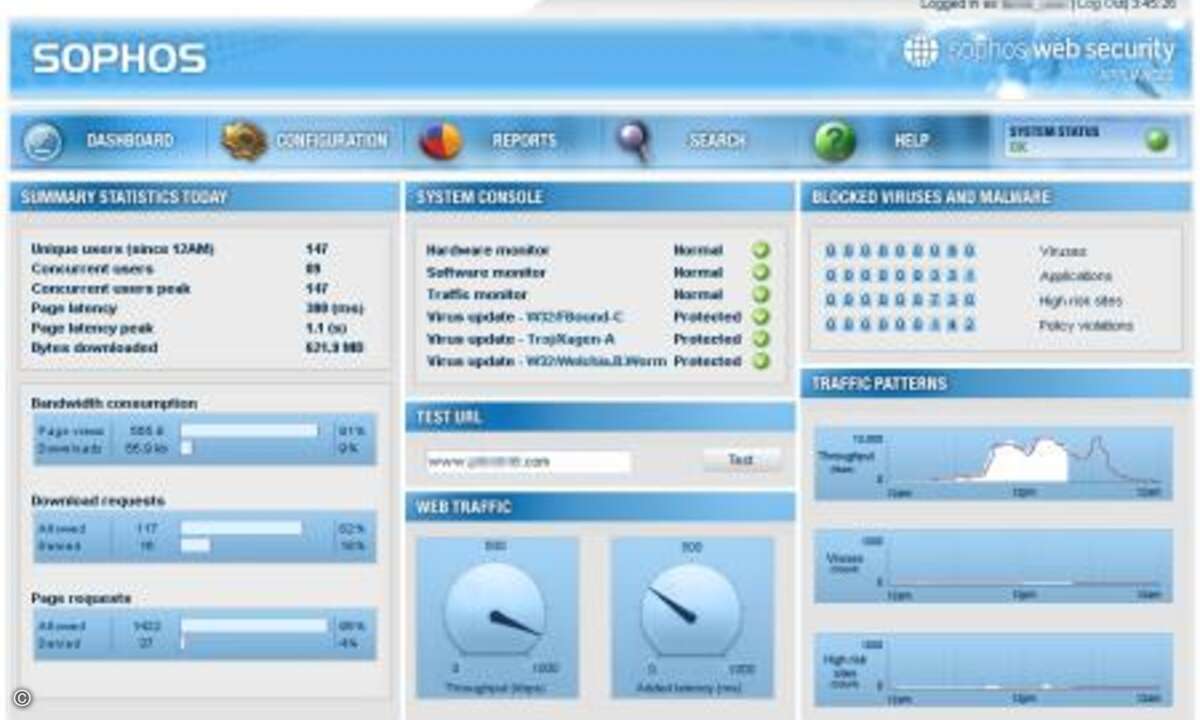The width and height of the screenshot is (1200, 720).
Task: Click the Log Out link
Action: point(1102,5)
